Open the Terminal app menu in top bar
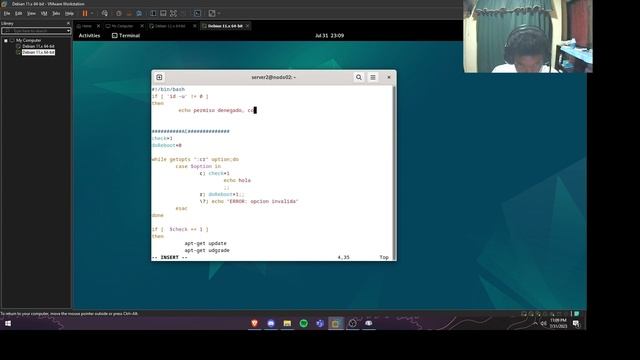 pos(126,36)
